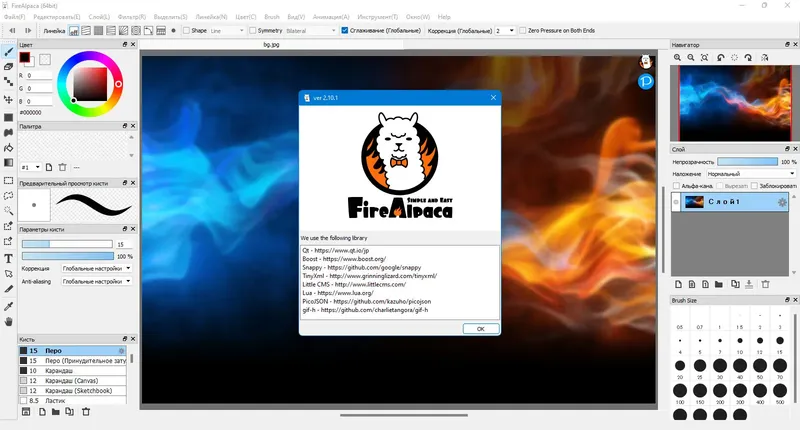Switch to the bg.jpg document tab
This screenshot has width=800, height=430.
pyautogui.click(x=271, y=45)
